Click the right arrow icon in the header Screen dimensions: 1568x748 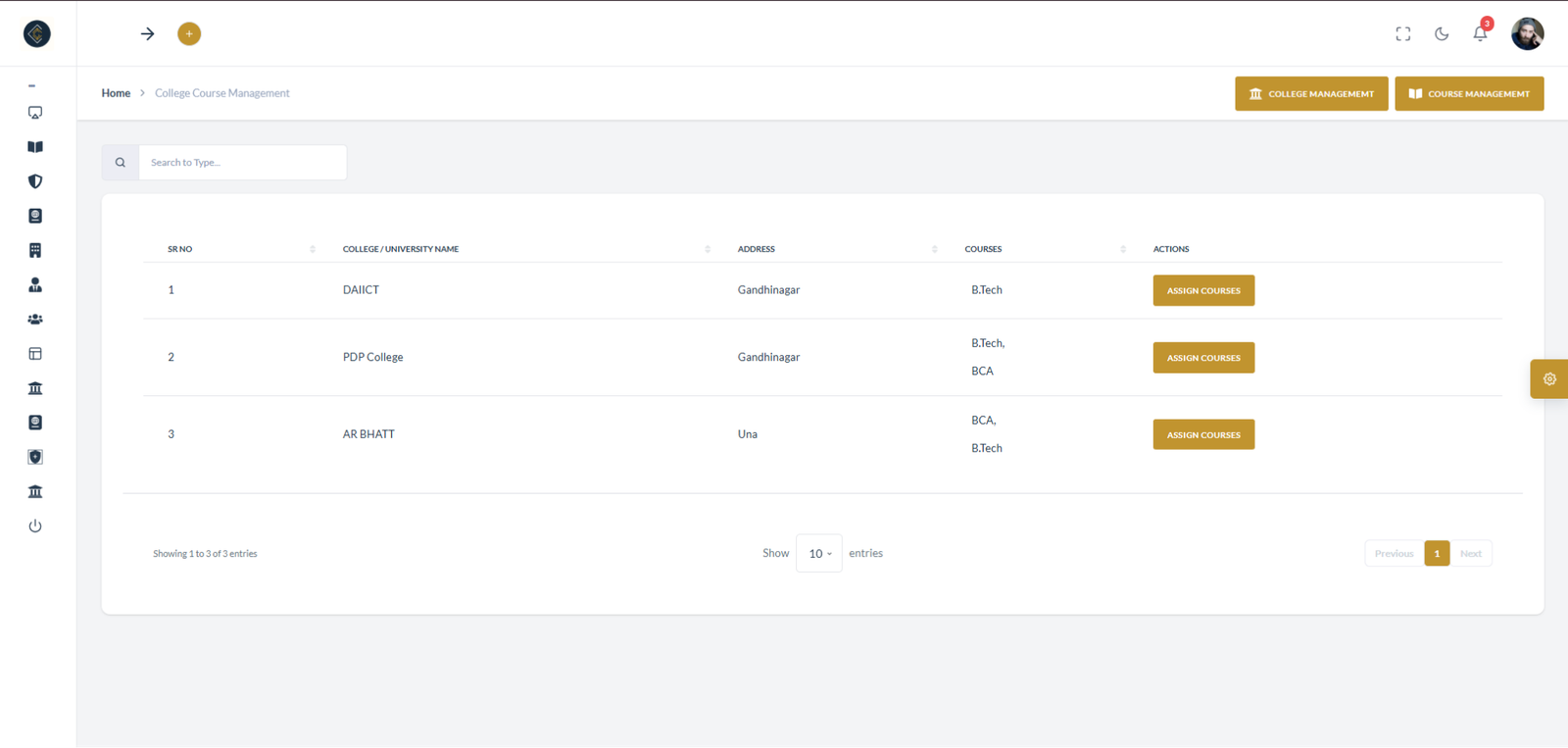coord(147,34)
